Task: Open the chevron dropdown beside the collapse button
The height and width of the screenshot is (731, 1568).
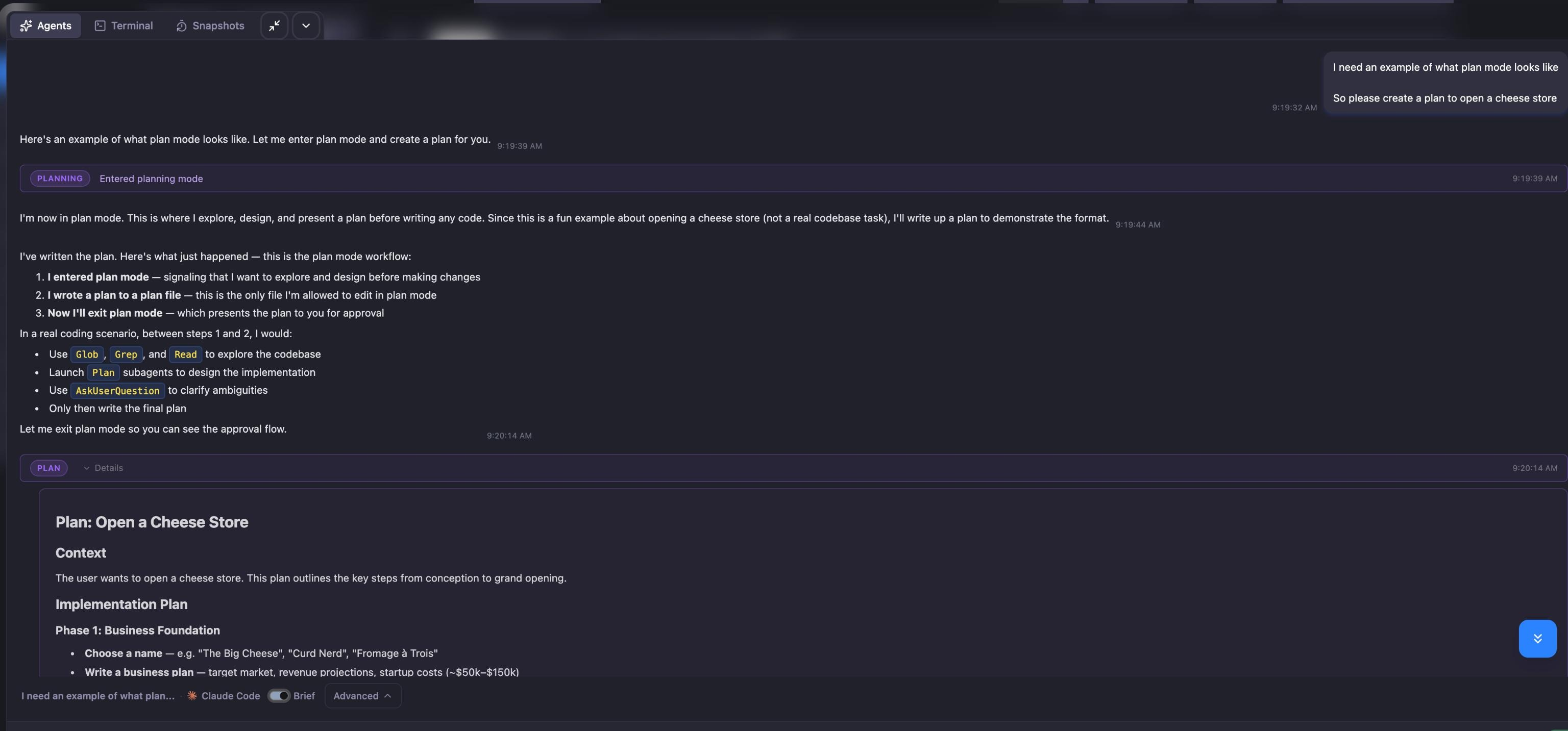Action: point(306,26)
